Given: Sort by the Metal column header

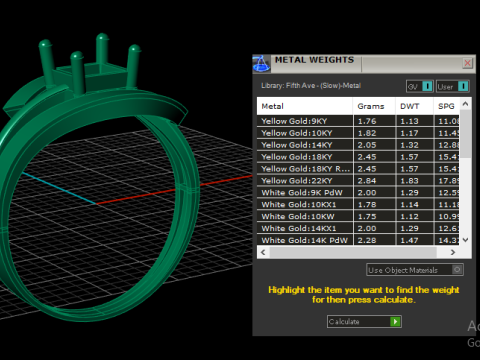Looking at the screenshot, I should (x=305, y=106).
